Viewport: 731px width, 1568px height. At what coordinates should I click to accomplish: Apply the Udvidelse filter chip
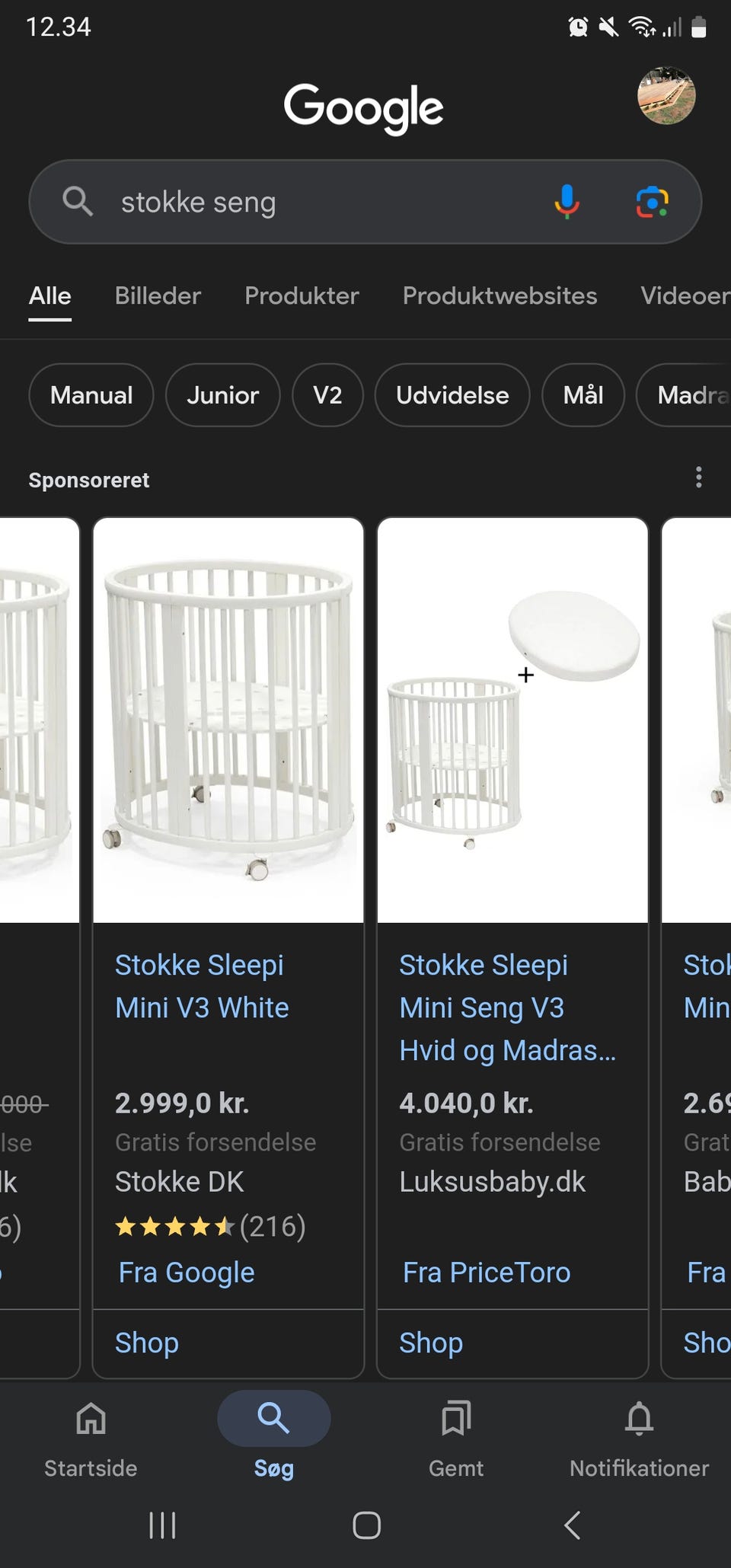point(452,395)
